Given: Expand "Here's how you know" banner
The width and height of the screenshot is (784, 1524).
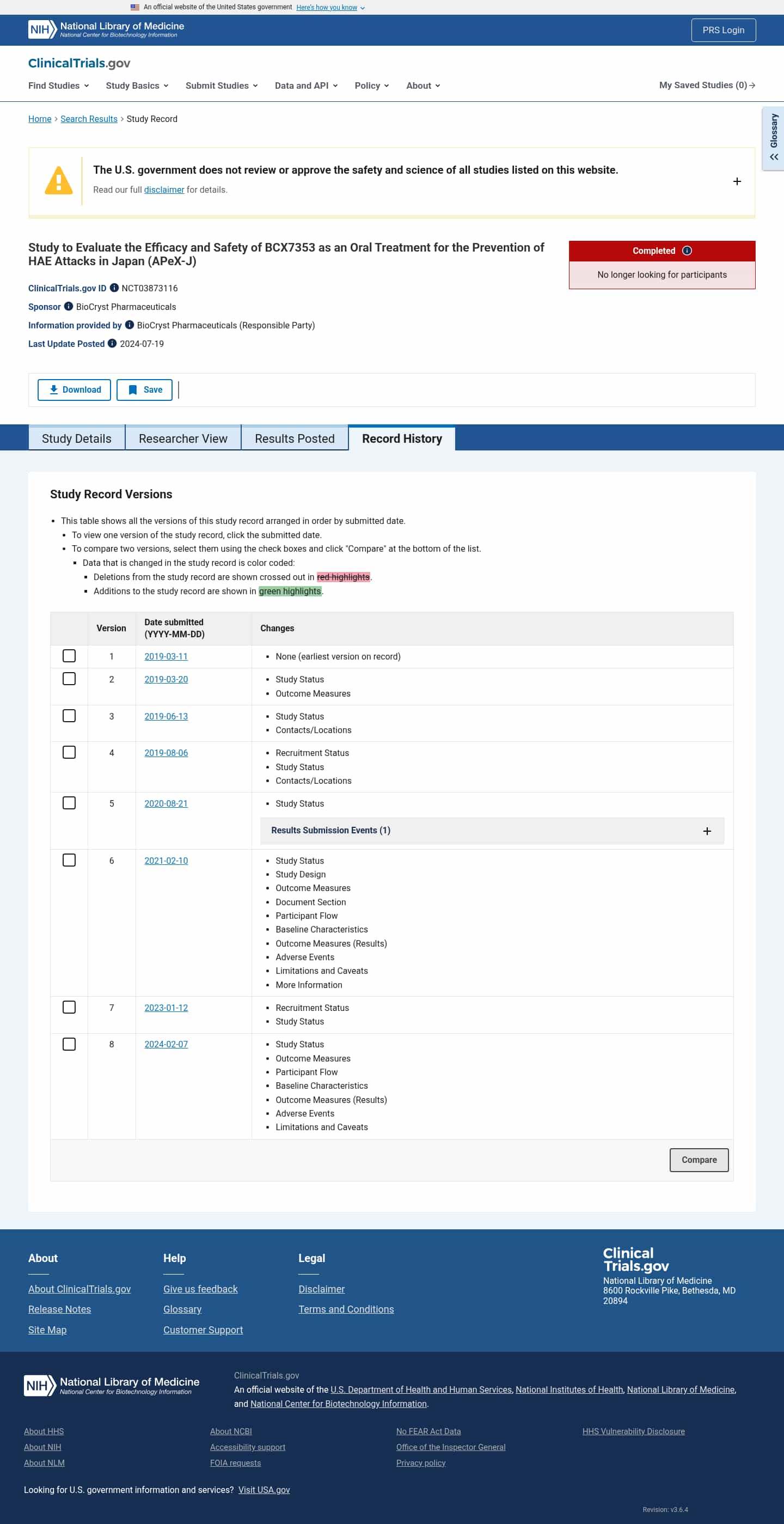Looking at the screenshot, I should (330, 8).
